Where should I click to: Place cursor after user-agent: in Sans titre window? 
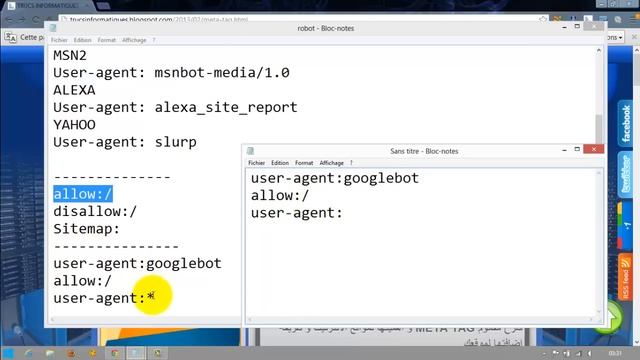tap(343, 213)
